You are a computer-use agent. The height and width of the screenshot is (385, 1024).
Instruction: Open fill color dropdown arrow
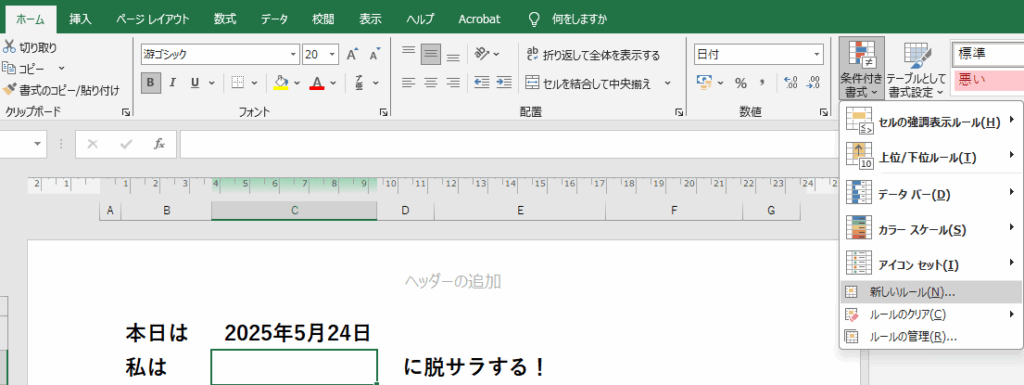(297, 83)
